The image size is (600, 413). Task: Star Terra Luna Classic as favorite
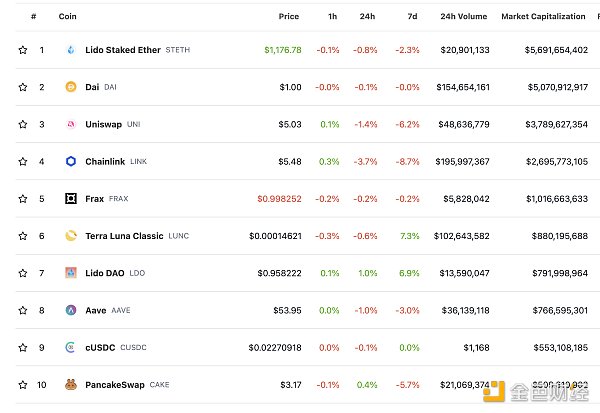pos(22,236)
